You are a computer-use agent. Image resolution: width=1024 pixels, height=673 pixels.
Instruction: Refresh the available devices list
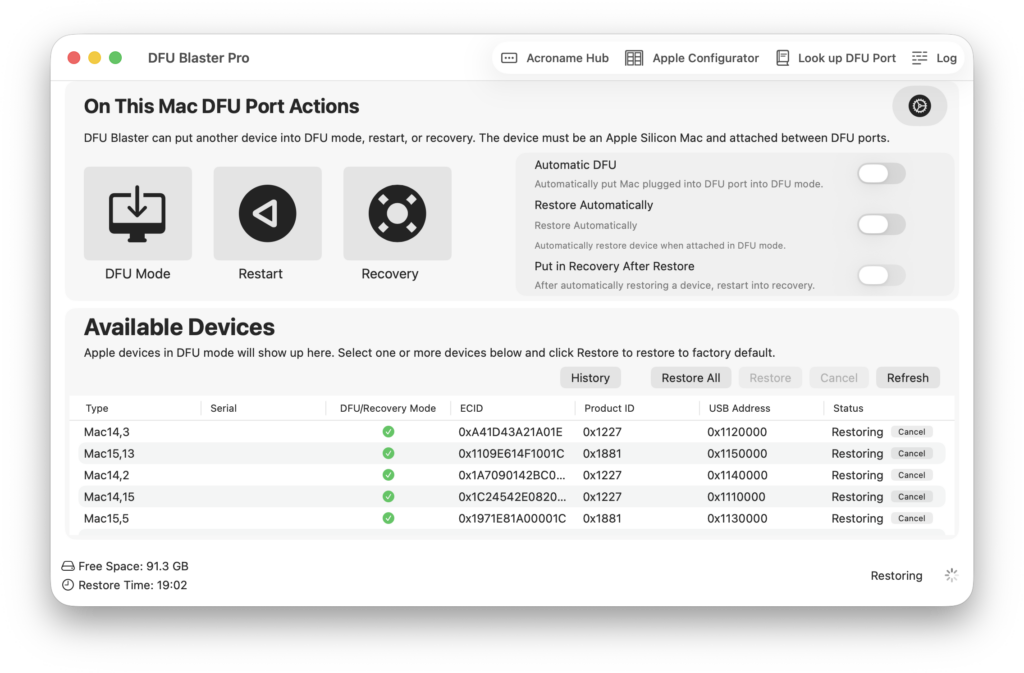[x=907, y=378]
